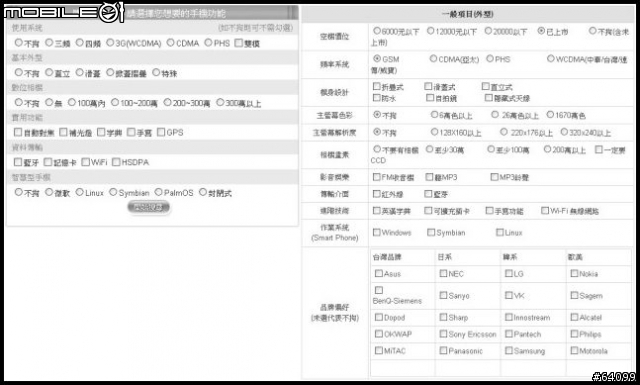The height and width of the screenshot is (385, 640).
Task: Tick the 英漢字典 checkbox
Action: (377, 211)
